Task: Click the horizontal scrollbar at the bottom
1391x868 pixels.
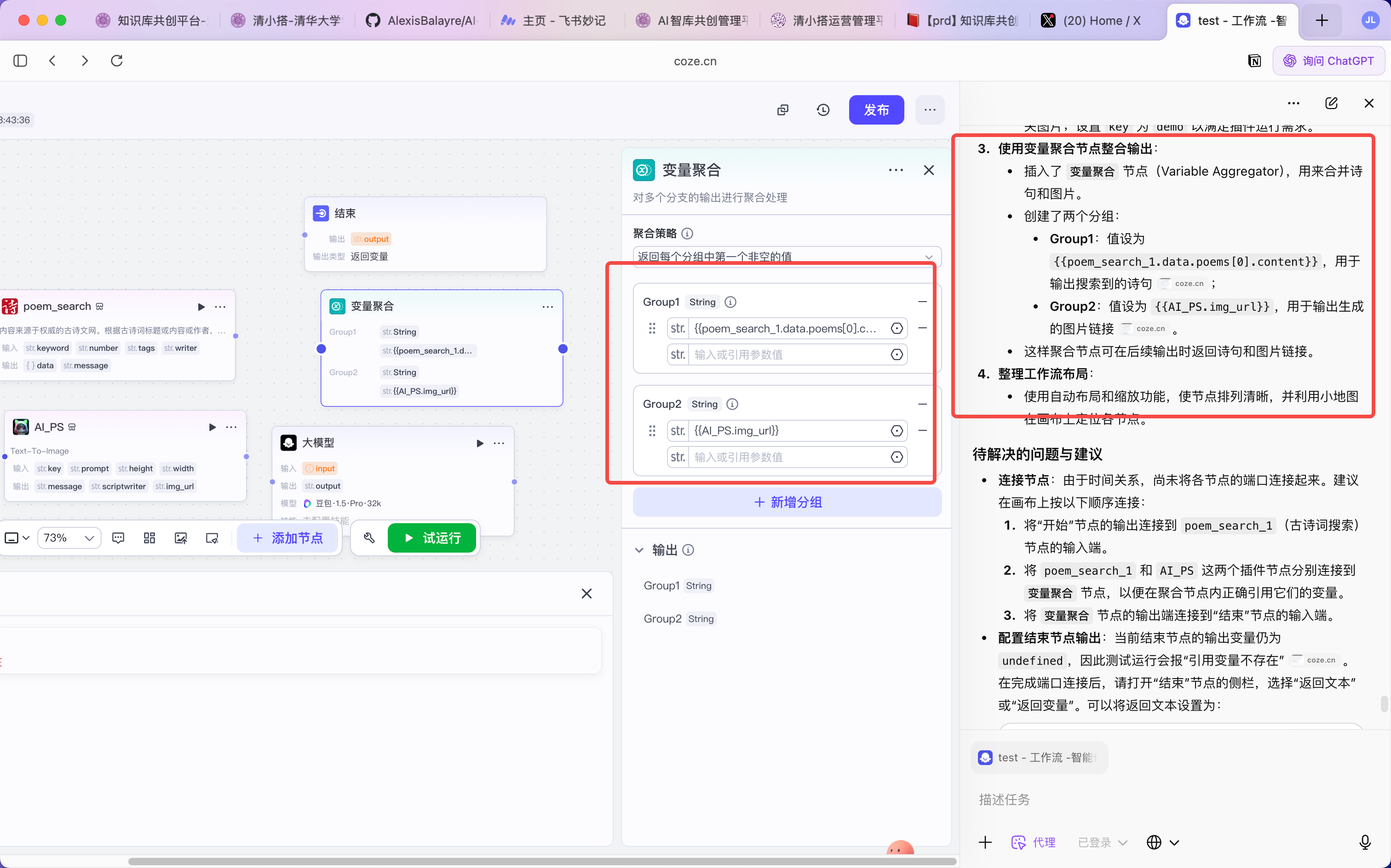Action: tap(542, 861)
